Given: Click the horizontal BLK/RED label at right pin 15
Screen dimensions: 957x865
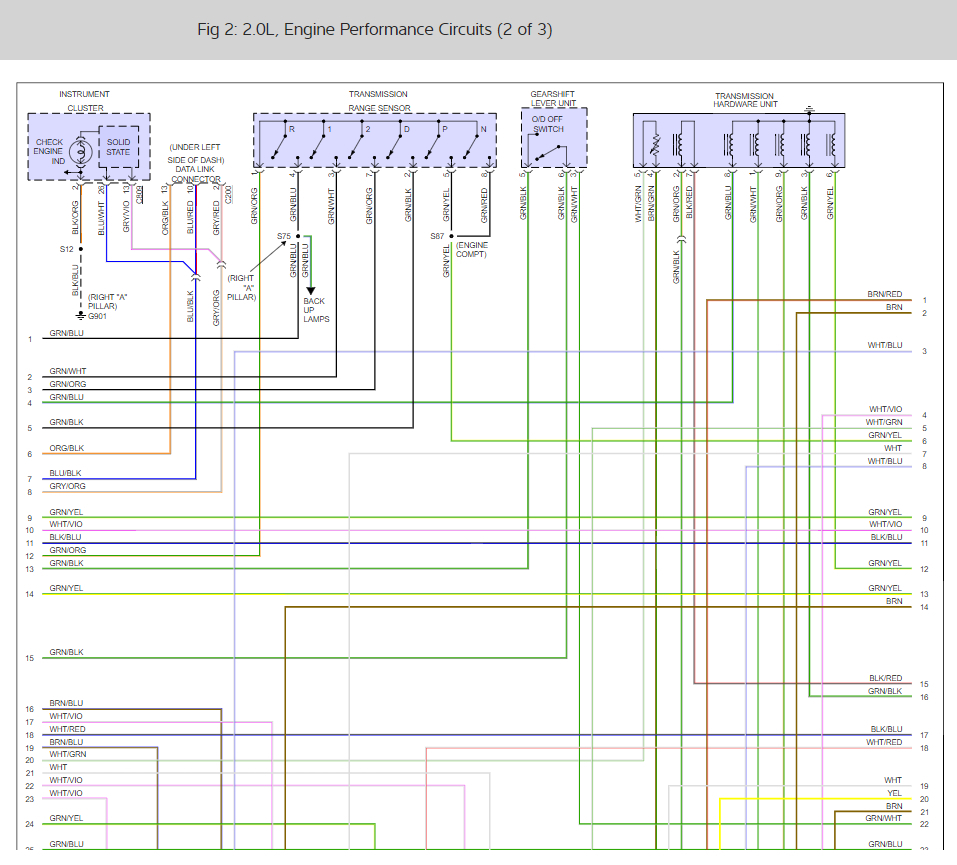Looking at the screenshot, I should pos(885,678).
